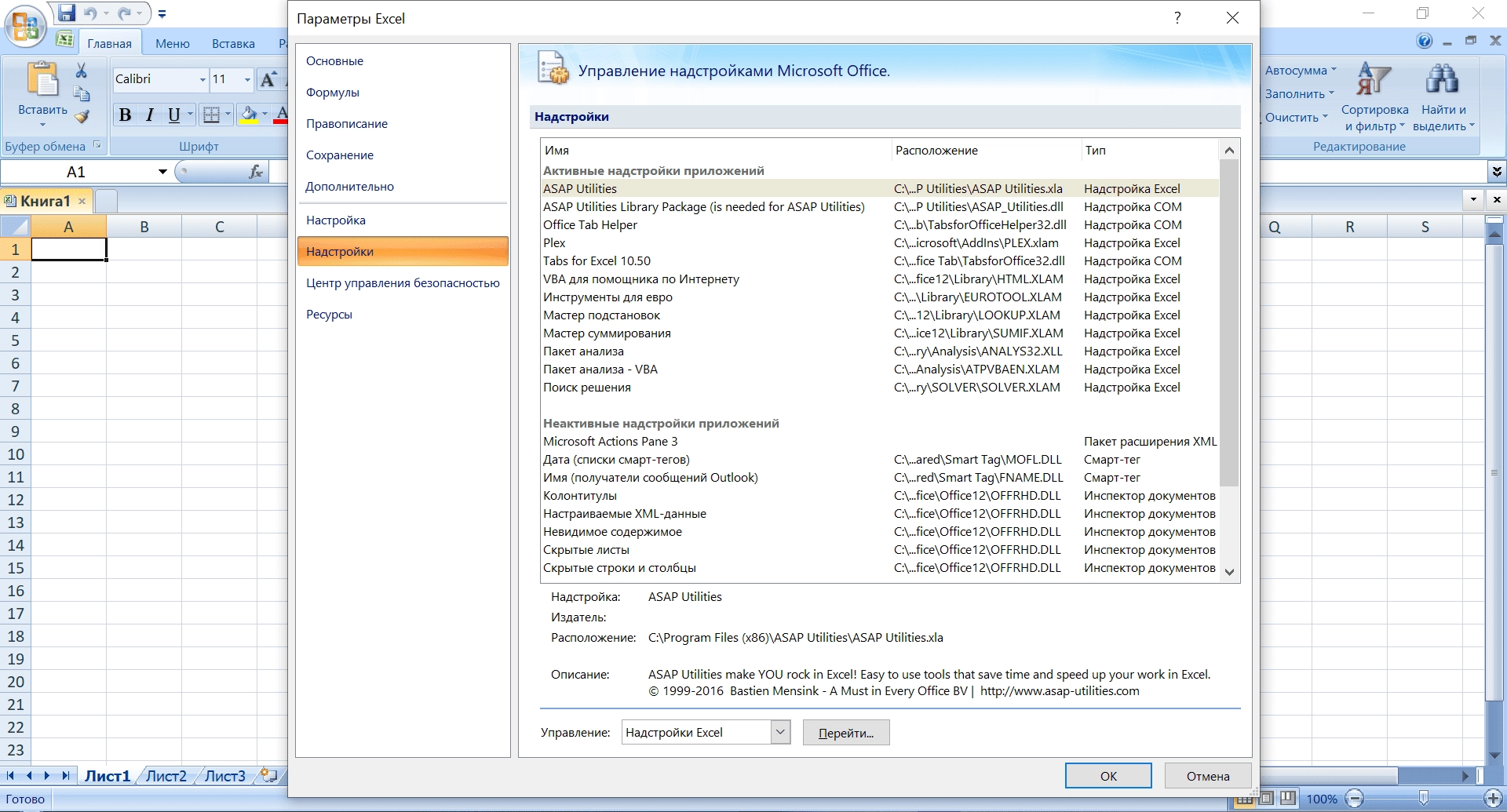
Task: Click Select All corner of worksheet
Action: click(15, 227)
